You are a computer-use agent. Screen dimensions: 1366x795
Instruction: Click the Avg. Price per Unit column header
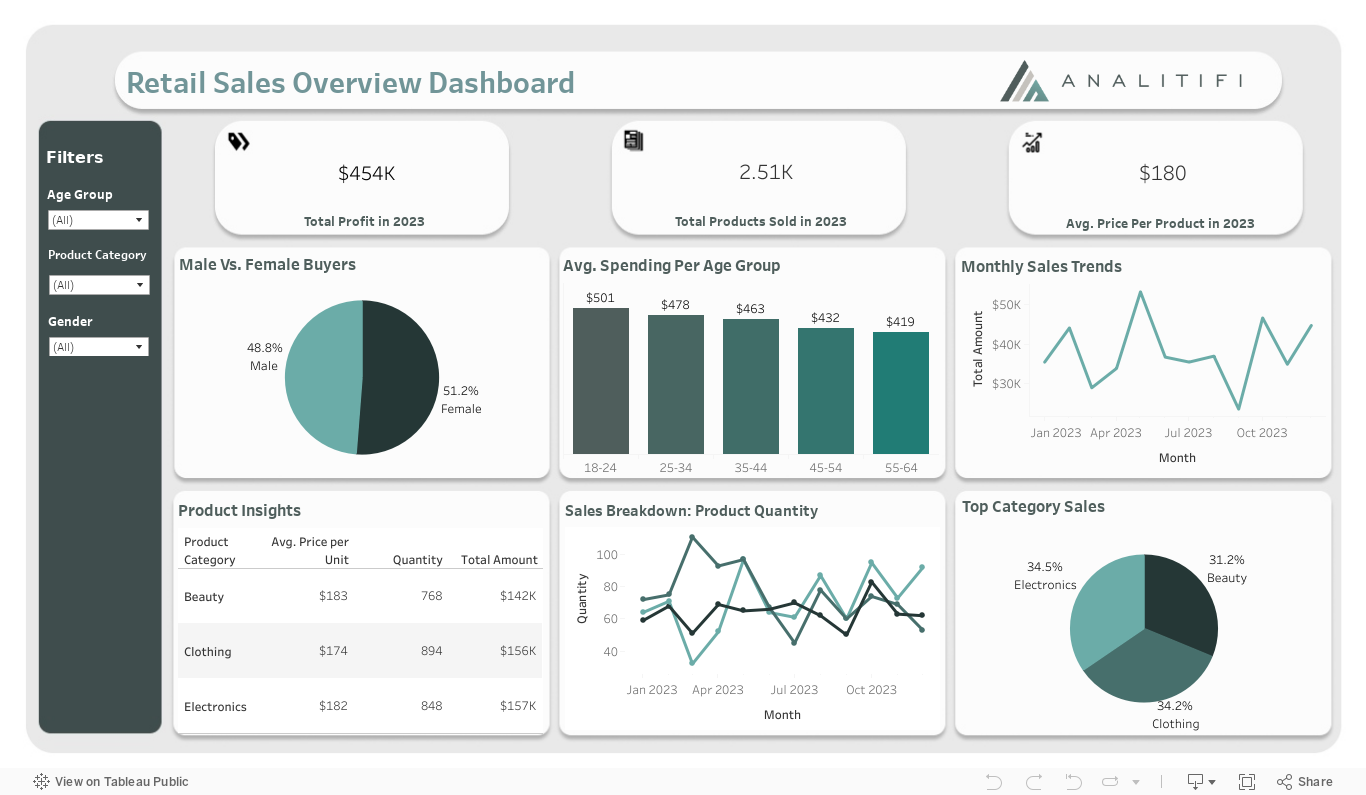click(310, 551)
